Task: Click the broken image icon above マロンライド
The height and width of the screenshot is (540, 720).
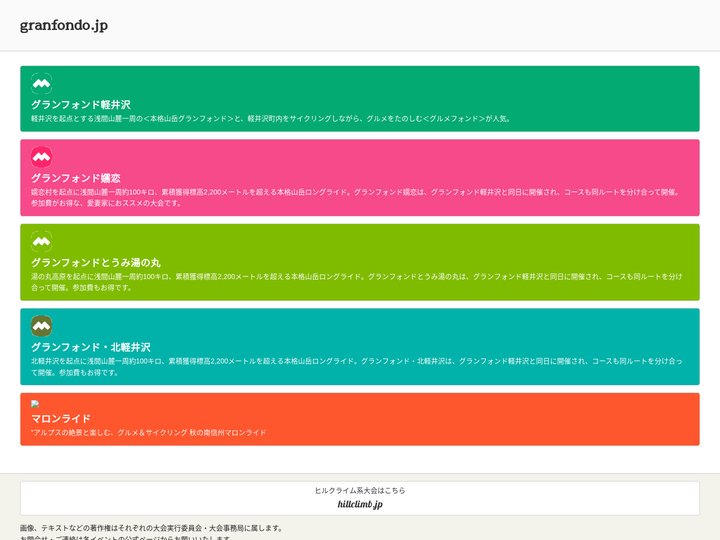Action: pyautogui.click(x=35, y=404)
